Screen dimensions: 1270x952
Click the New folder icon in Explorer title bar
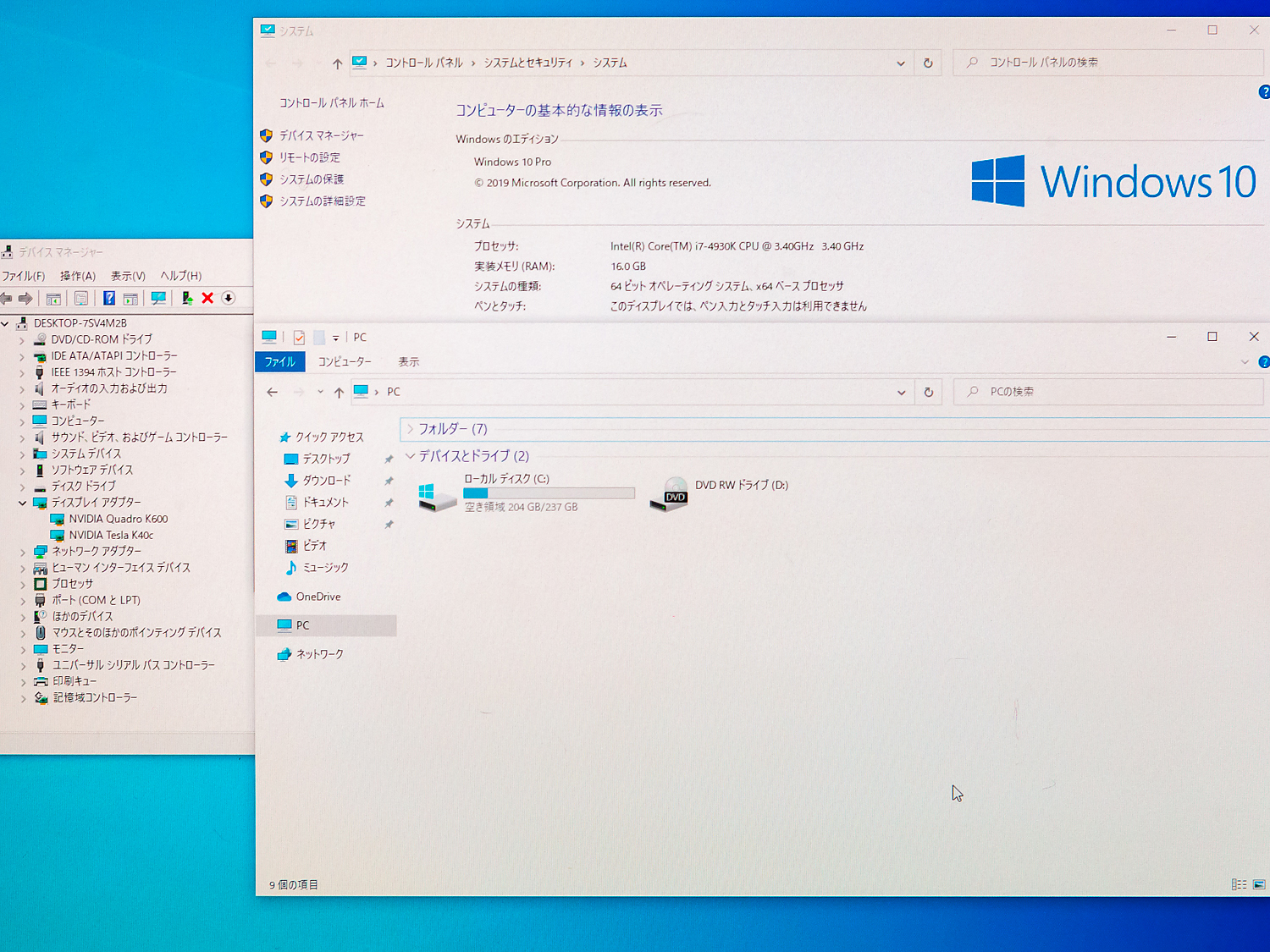[319, 337]
